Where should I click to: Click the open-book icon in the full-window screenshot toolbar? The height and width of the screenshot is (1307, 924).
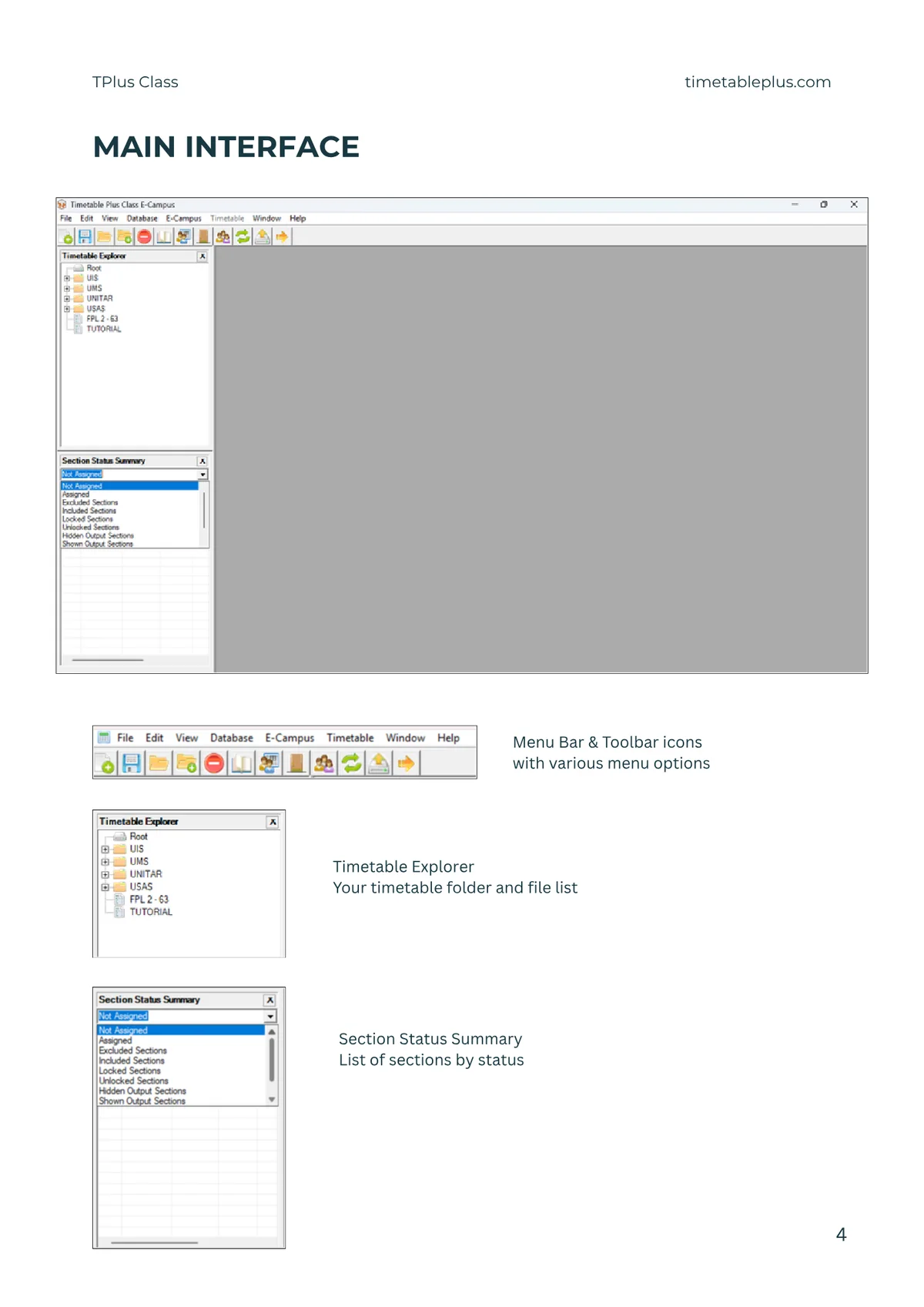click(163, 236)
